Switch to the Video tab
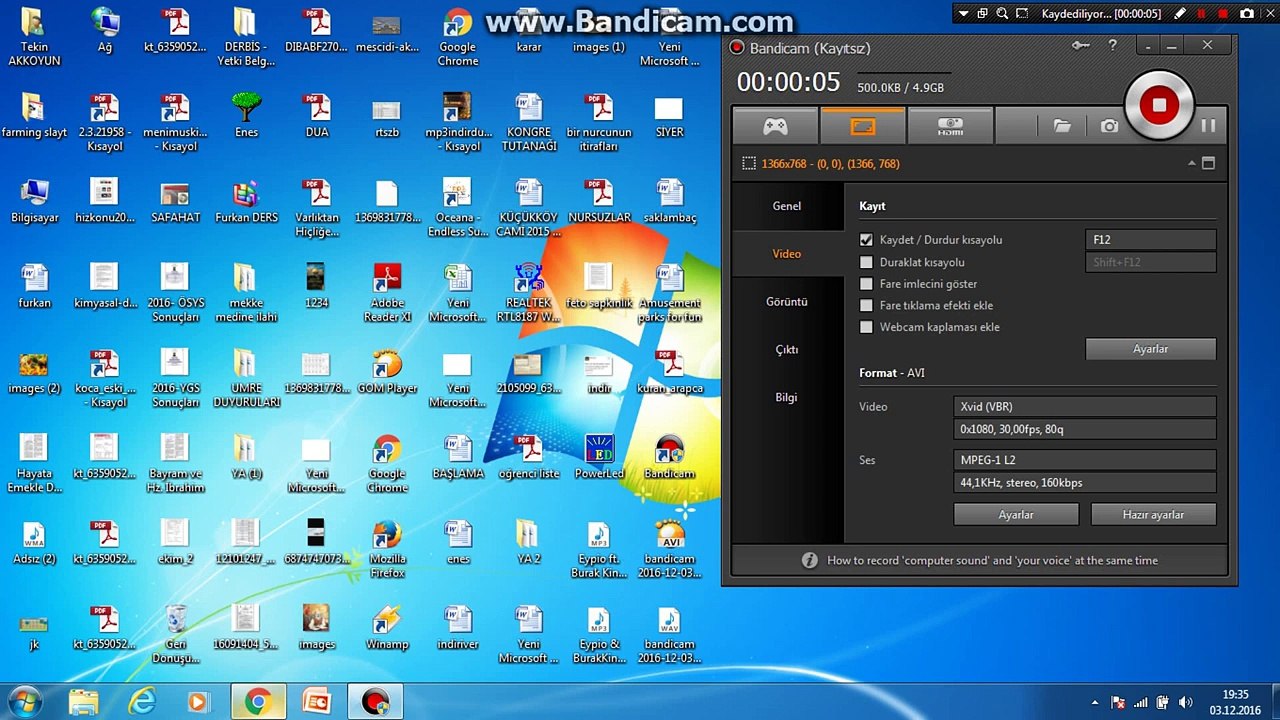 pos(787,254)
